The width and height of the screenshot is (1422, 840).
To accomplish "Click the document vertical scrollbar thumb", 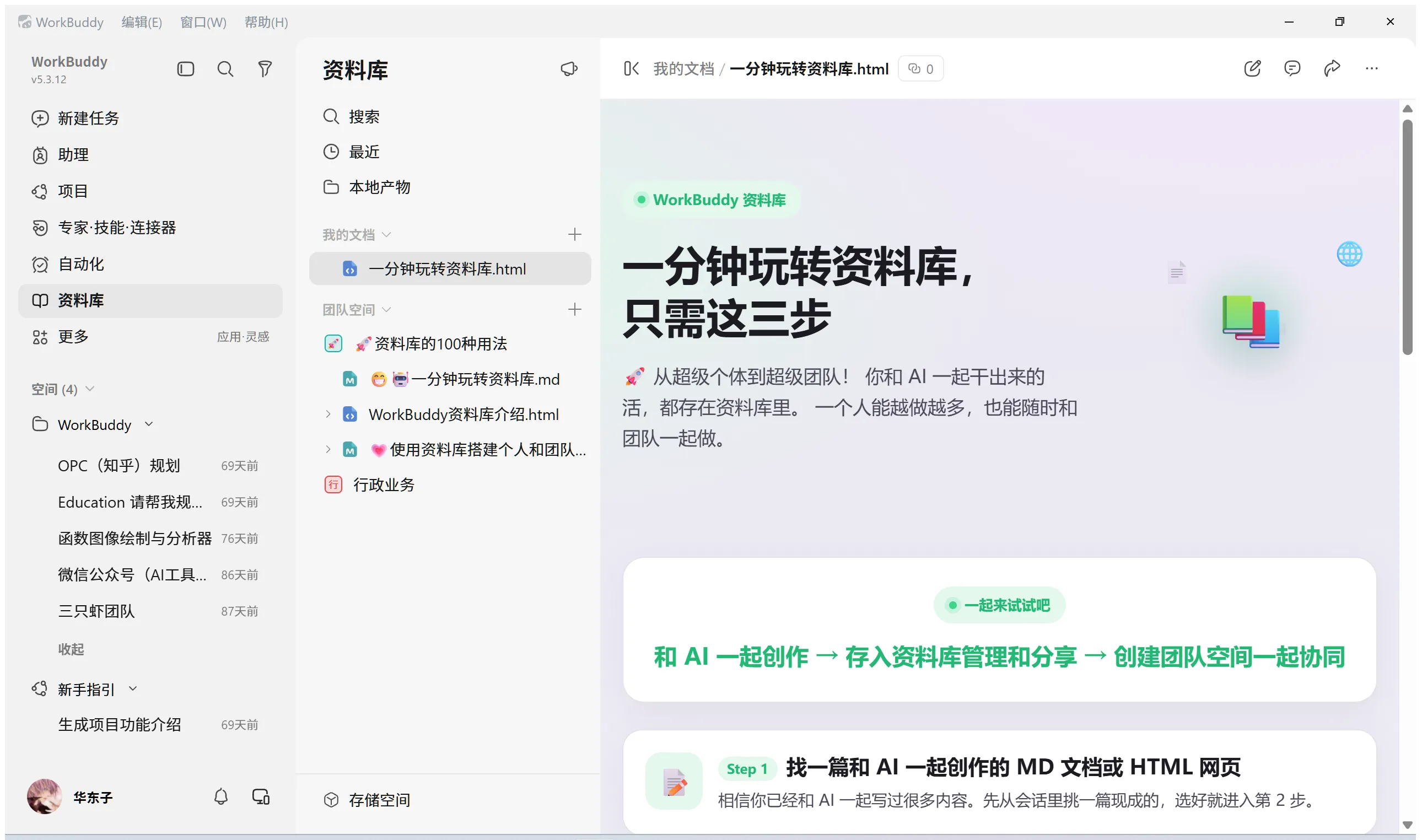I will click(1407, 236).
